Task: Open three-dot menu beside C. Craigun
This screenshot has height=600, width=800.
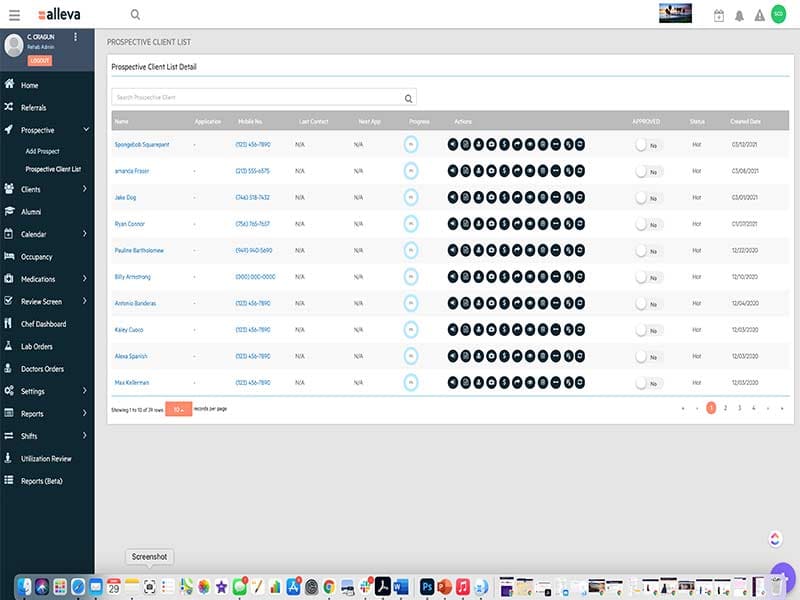Action: [x=75, y=37]
